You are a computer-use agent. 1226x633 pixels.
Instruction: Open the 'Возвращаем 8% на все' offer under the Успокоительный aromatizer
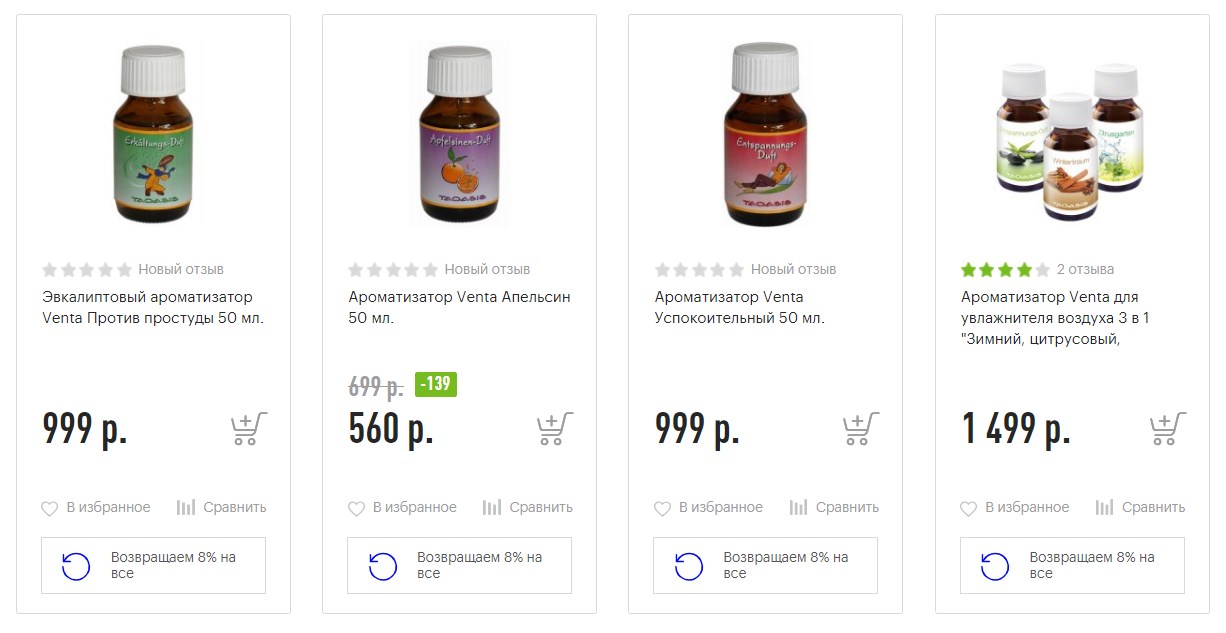[765, 565]
